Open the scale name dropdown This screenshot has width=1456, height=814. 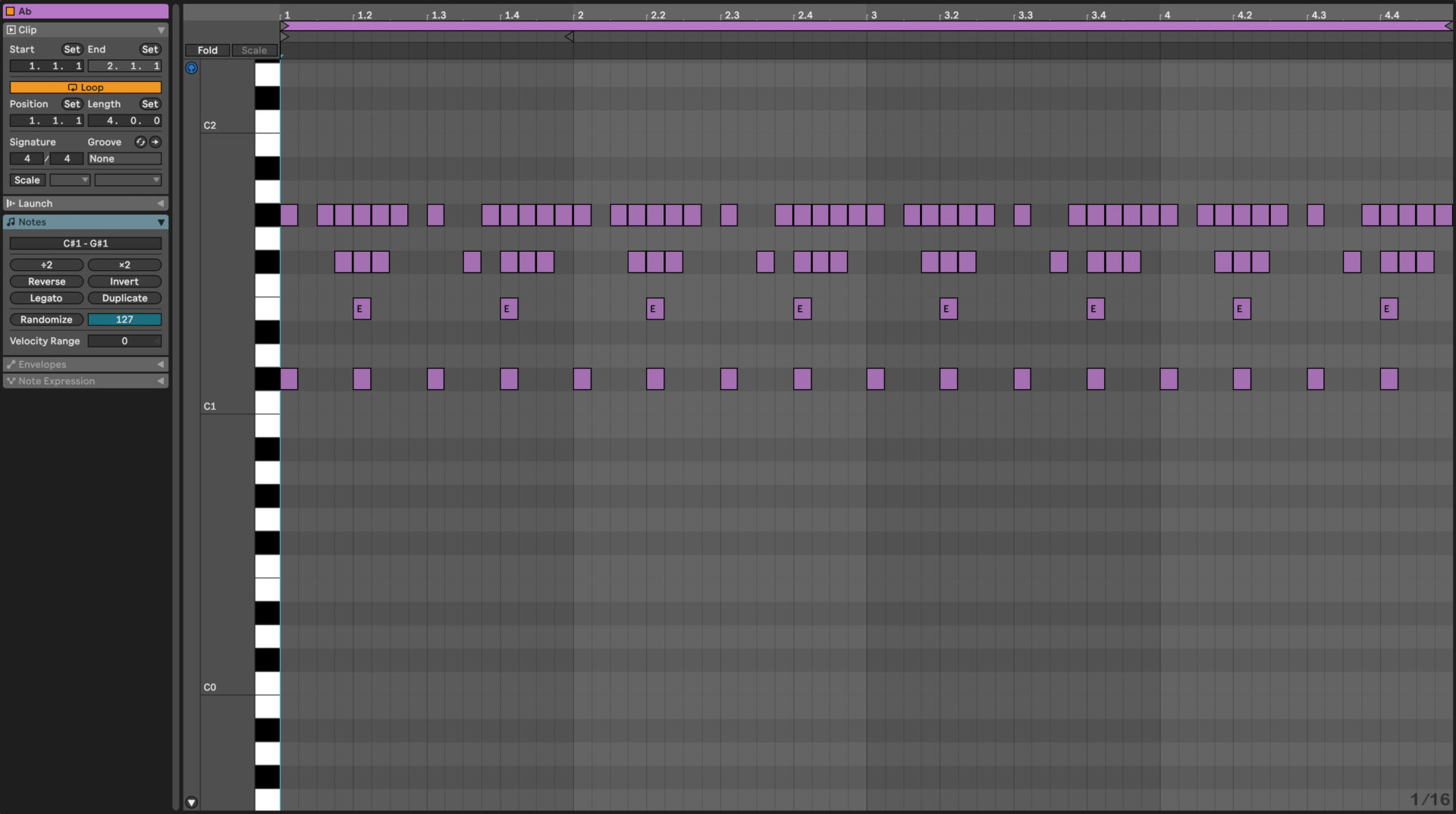tap(127, 180)
